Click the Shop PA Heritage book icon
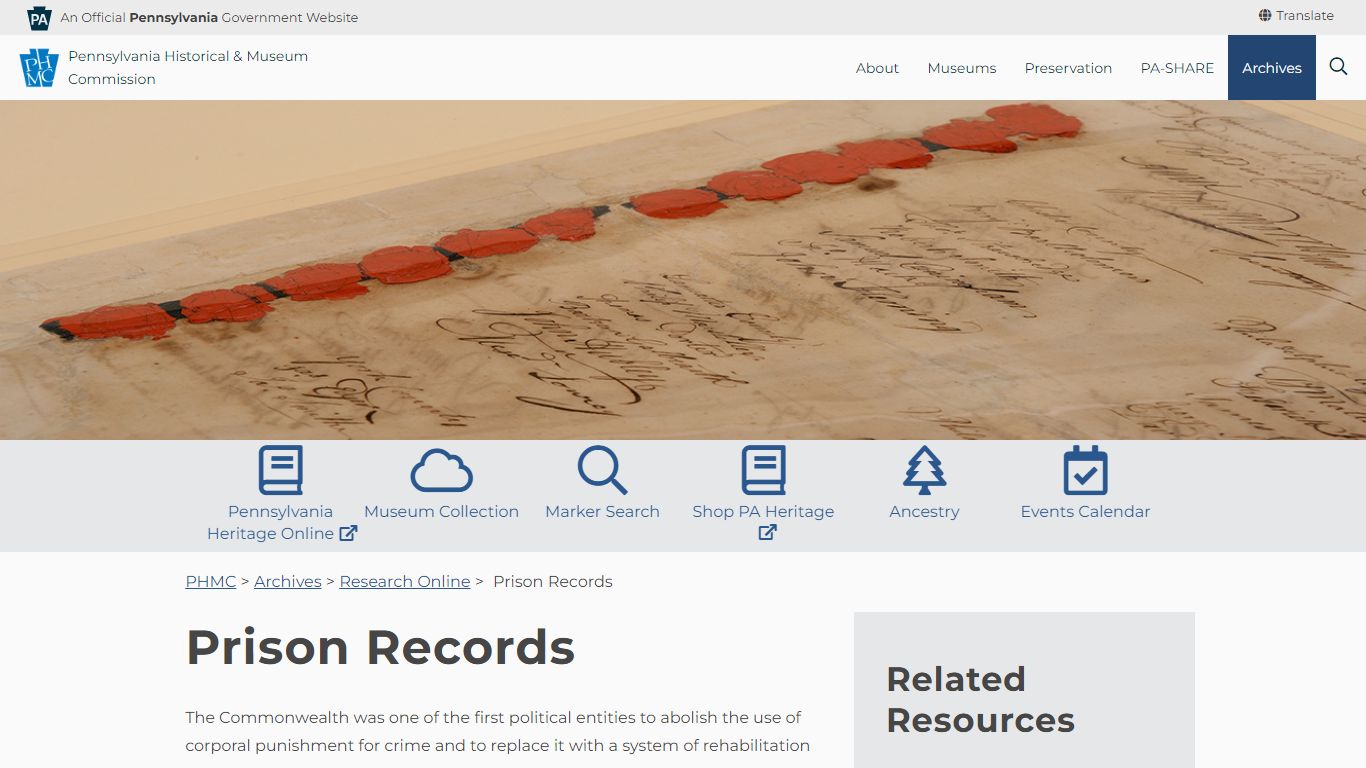Image resolution: width=1366 pixels, height=768 pixels. point(763,468)
